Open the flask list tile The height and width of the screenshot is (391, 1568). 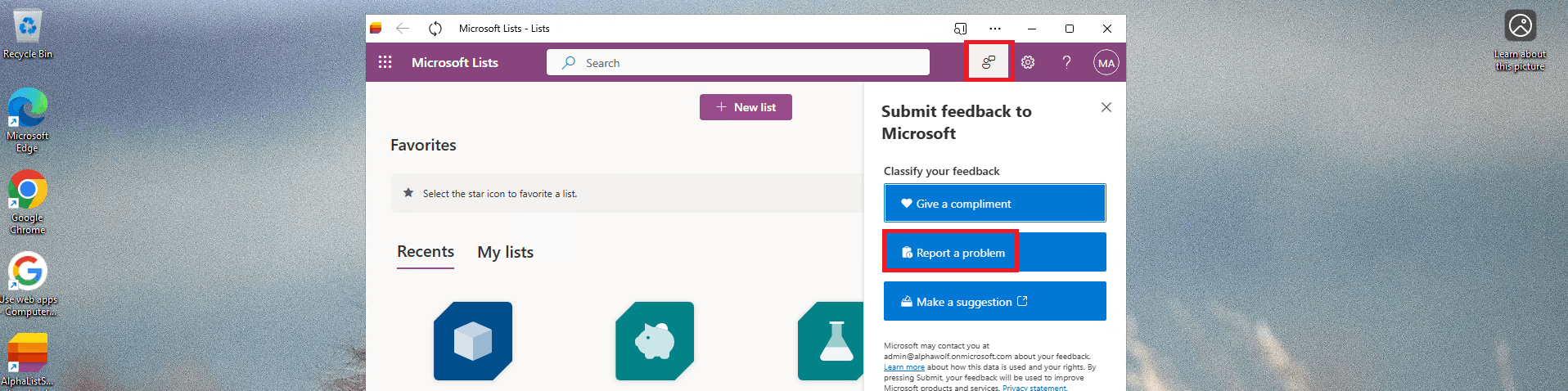(831, 341)
